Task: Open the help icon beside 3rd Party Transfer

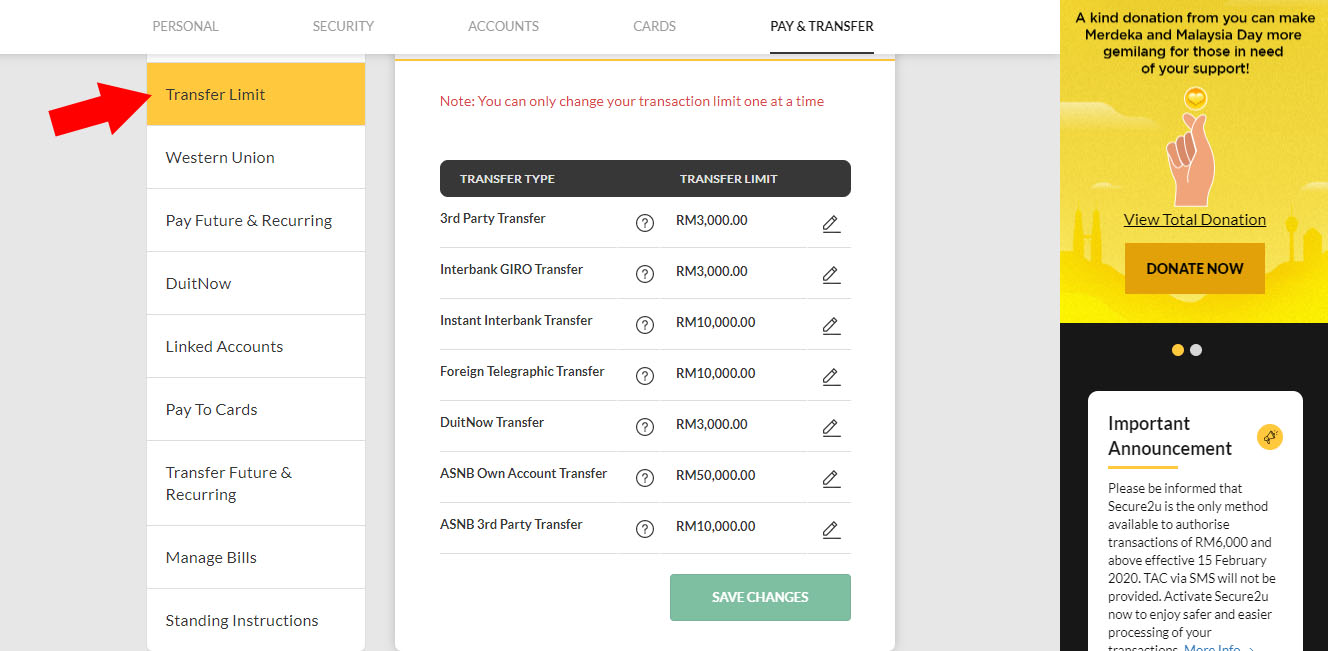Action: (644, 223)
